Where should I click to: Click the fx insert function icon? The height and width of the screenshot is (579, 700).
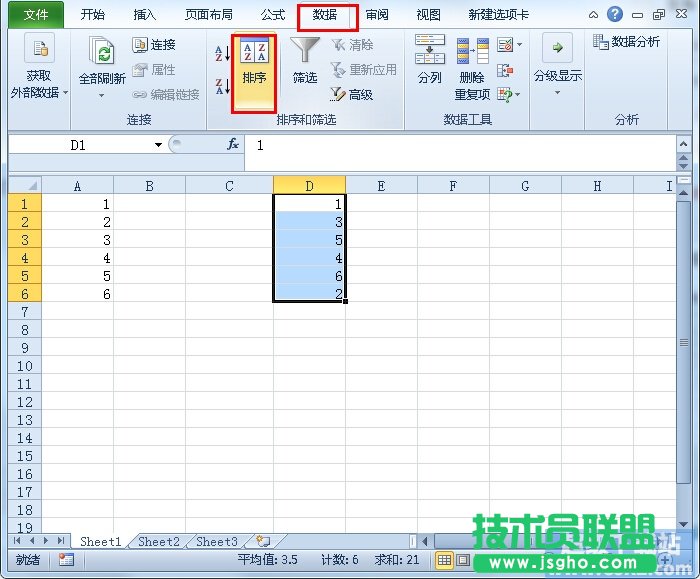click(x=233, y=144)
